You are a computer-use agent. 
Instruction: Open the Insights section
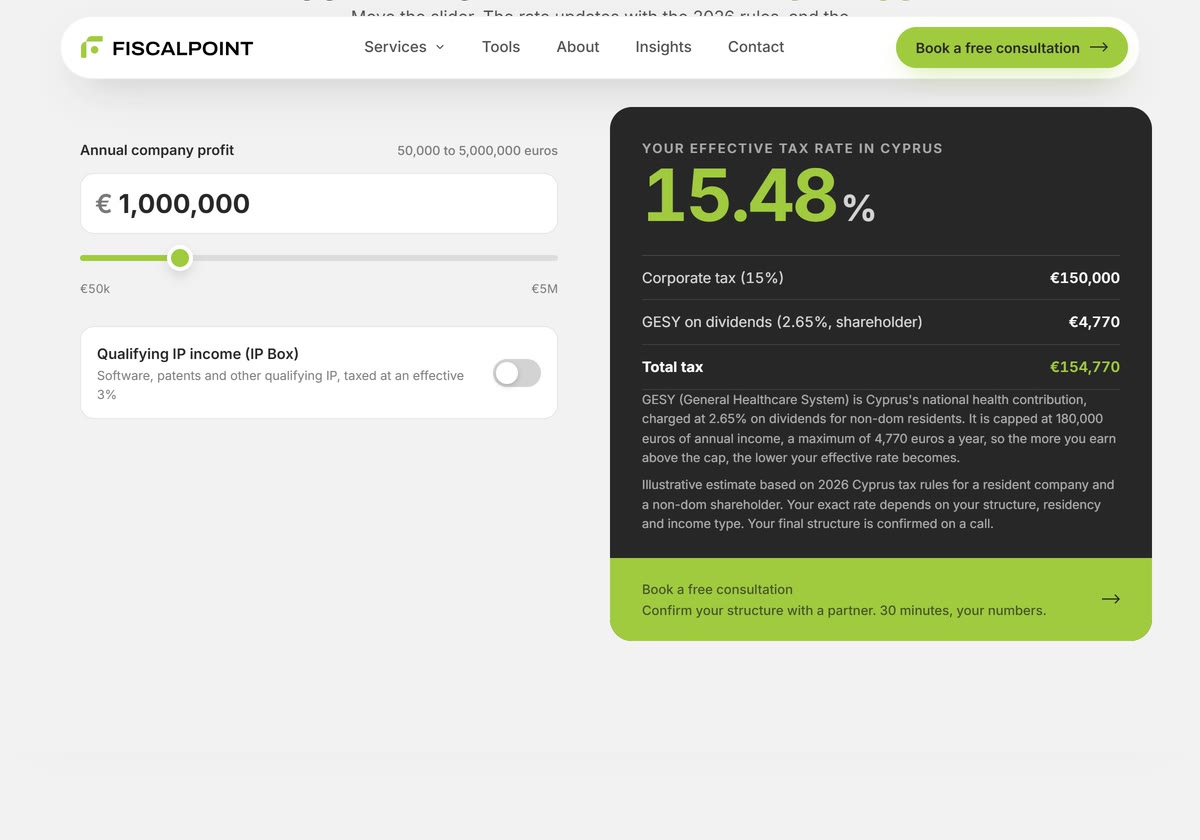pyautogui.click(x=663, y=47)
